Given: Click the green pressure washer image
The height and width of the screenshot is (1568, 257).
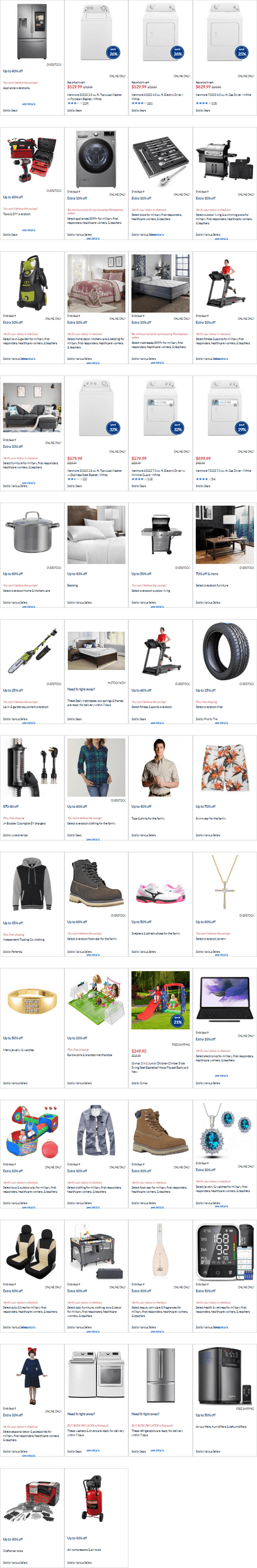Looking at the screenshot, I should (31, 283).
